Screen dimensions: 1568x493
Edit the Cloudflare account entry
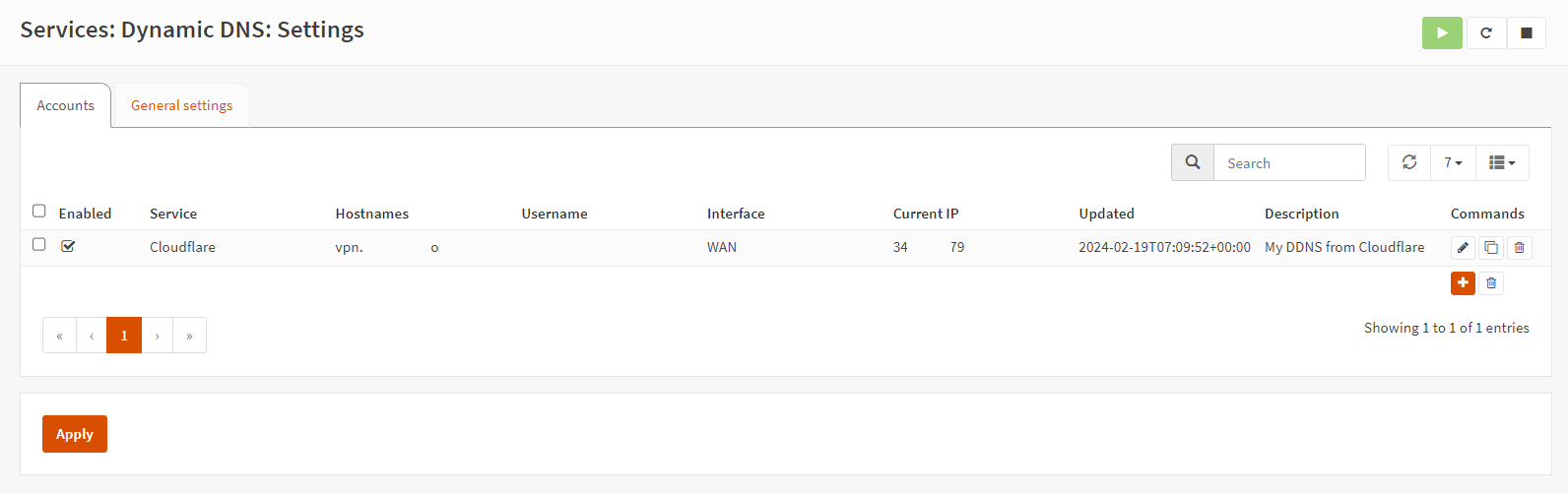(1463, 248)
